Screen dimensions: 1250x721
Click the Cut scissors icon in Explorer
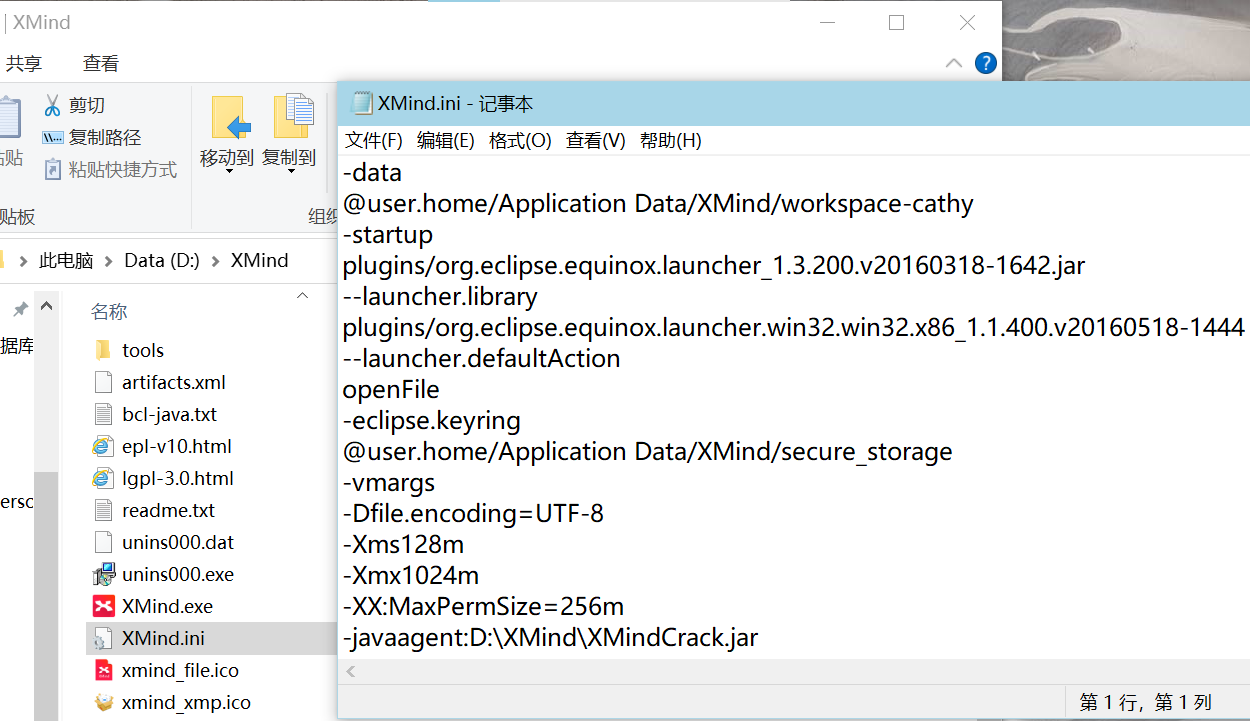click(52, 105)
